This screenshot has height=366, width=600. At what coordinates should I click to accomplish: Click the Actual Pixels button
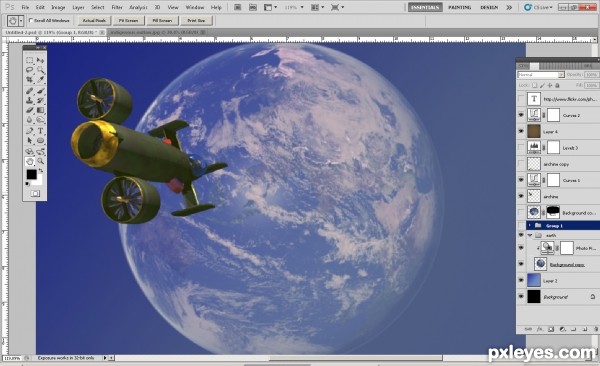coord(94,21)
